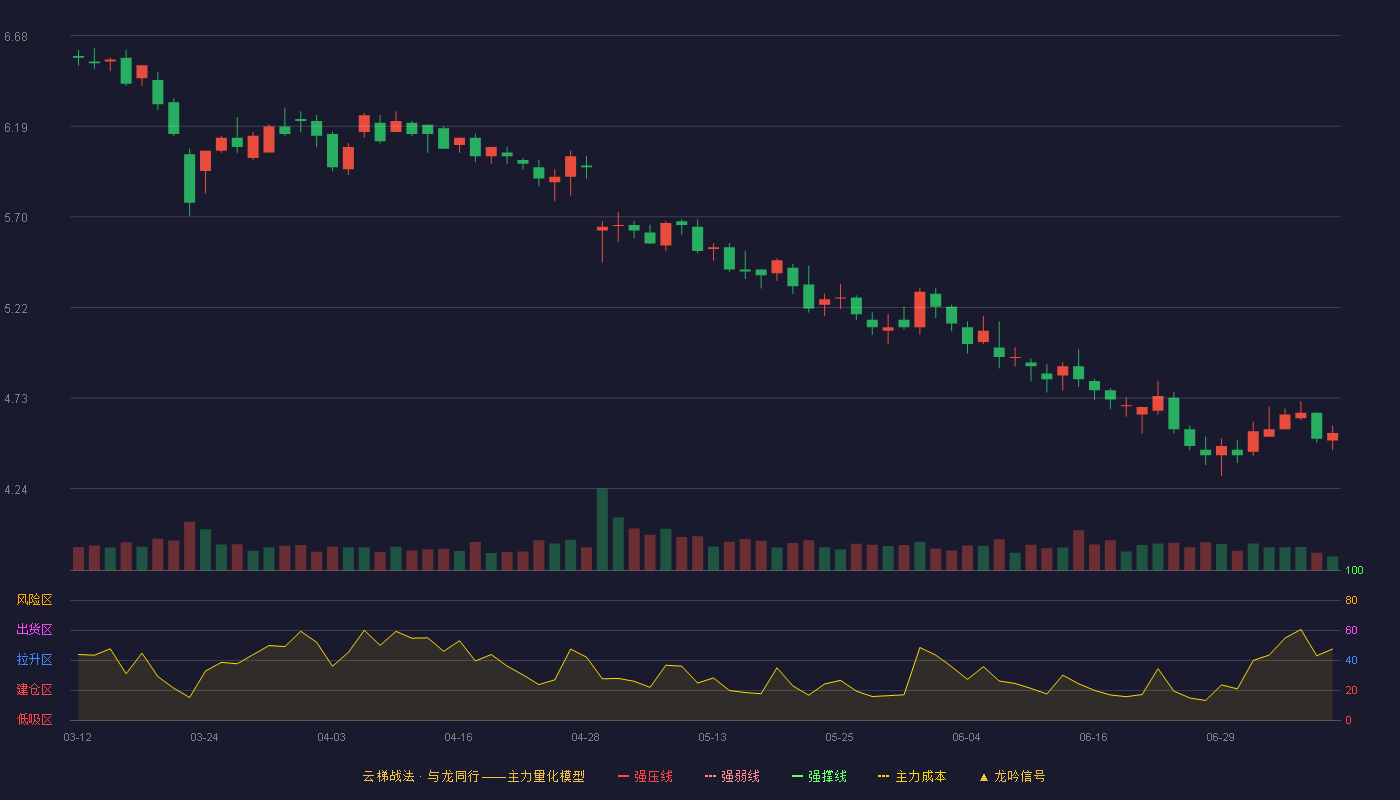The image size is (1400, 800).
Task: Click the 4.24 price axis label
Action: tap(16, 490)
